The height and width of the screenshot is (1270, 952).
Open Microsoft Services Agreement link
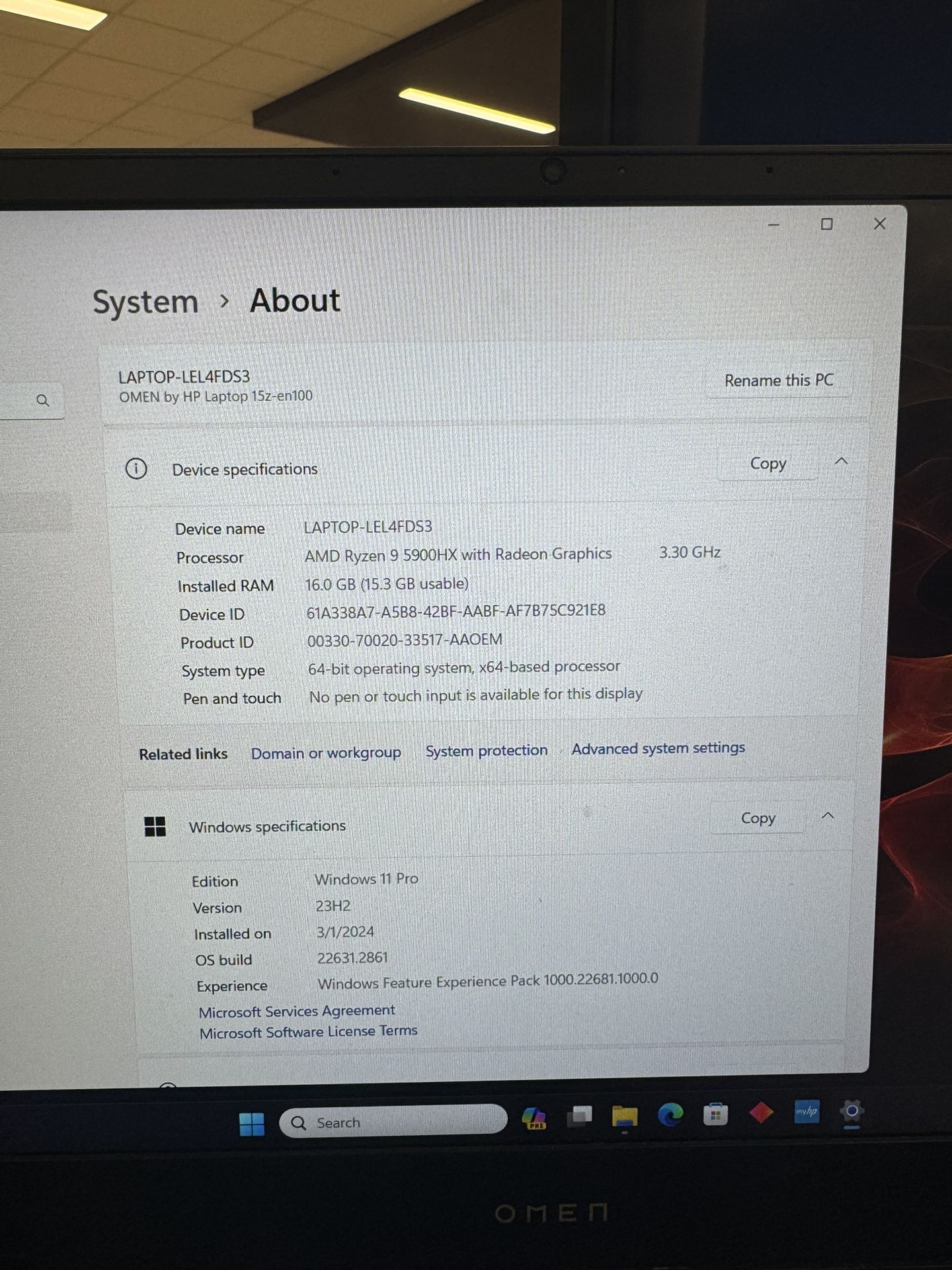click(297, 1011)
